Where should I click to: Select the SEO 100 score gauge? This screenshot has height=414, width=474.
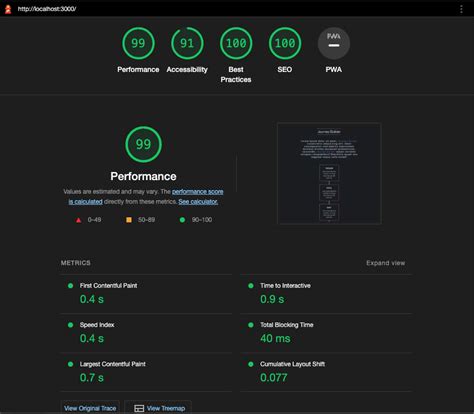click(285, 43)
